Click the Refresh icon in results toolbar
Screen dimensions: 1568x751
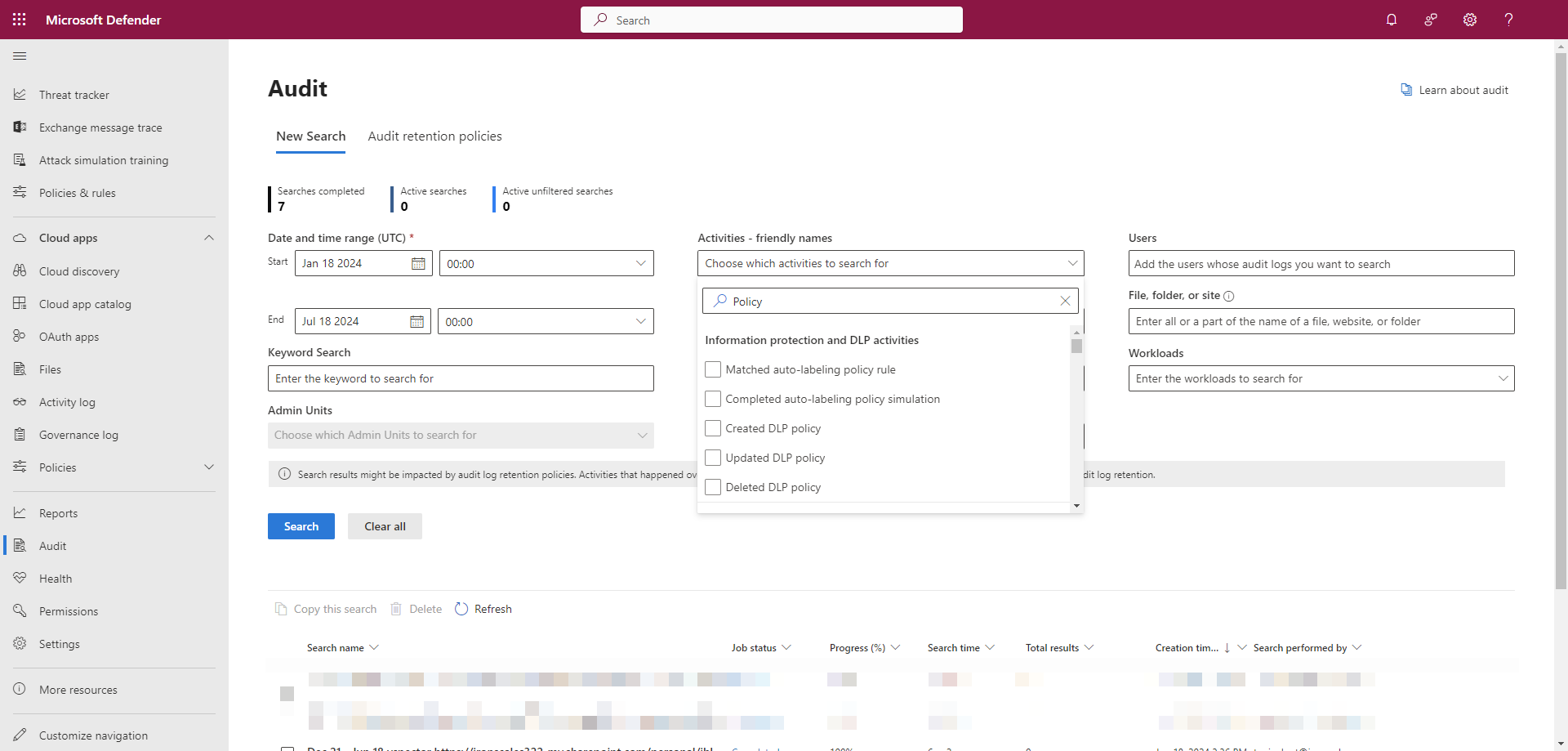(x=461, y=609)
